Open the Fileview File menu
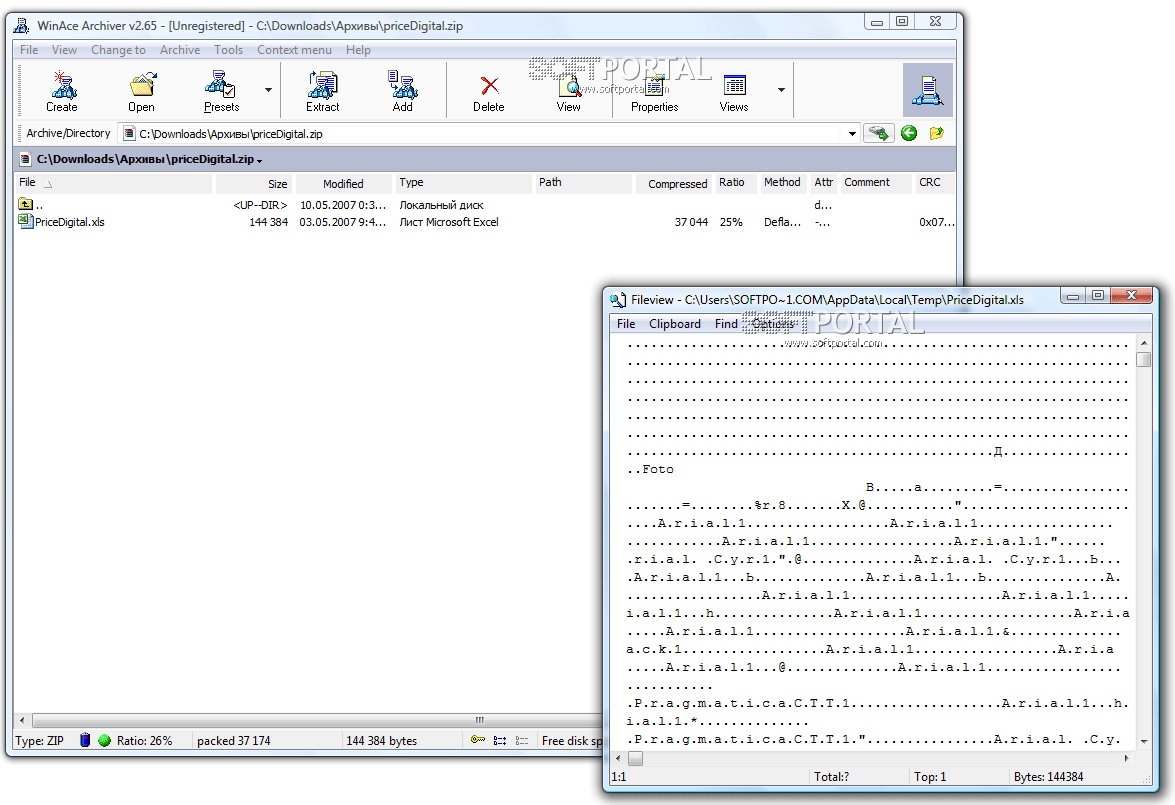The image size is (1175, 805). coord(626,324)
